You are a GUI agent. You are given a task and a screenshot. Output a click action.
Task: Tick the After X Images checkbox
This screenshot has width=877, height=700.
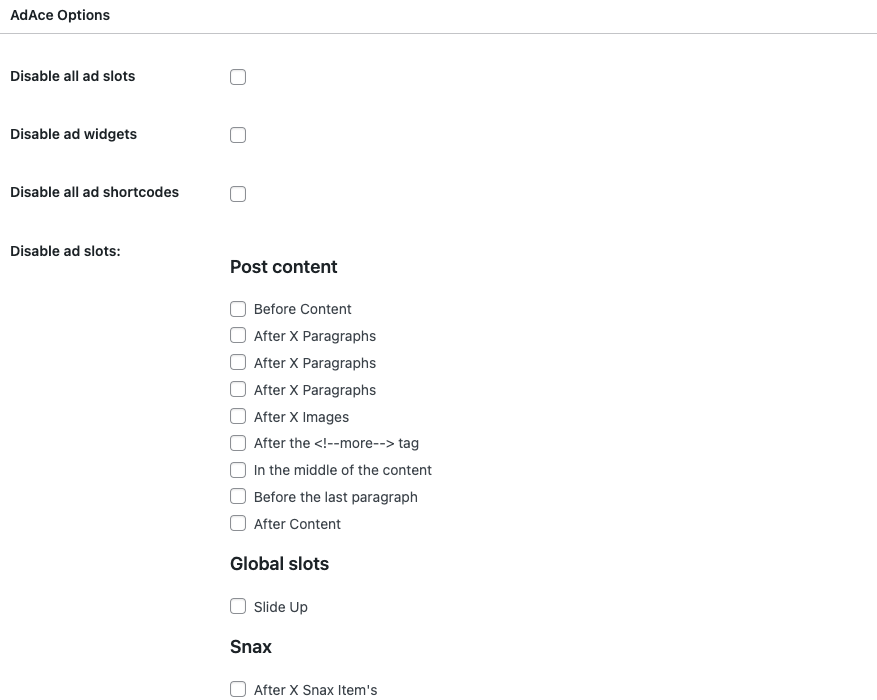(238, 417)
